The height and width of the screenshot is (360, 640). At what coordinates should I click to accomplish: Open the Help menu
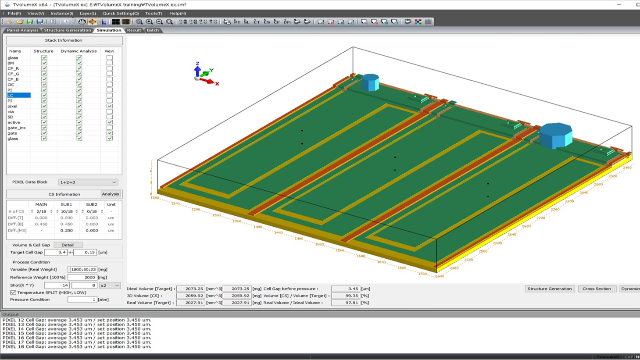178,13
